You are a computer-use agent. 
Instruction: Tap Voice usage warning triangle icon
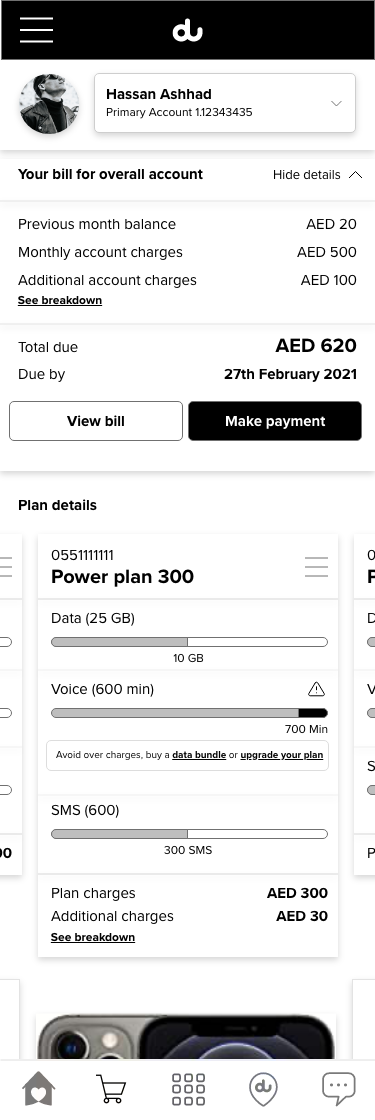(x=316, y=689)
